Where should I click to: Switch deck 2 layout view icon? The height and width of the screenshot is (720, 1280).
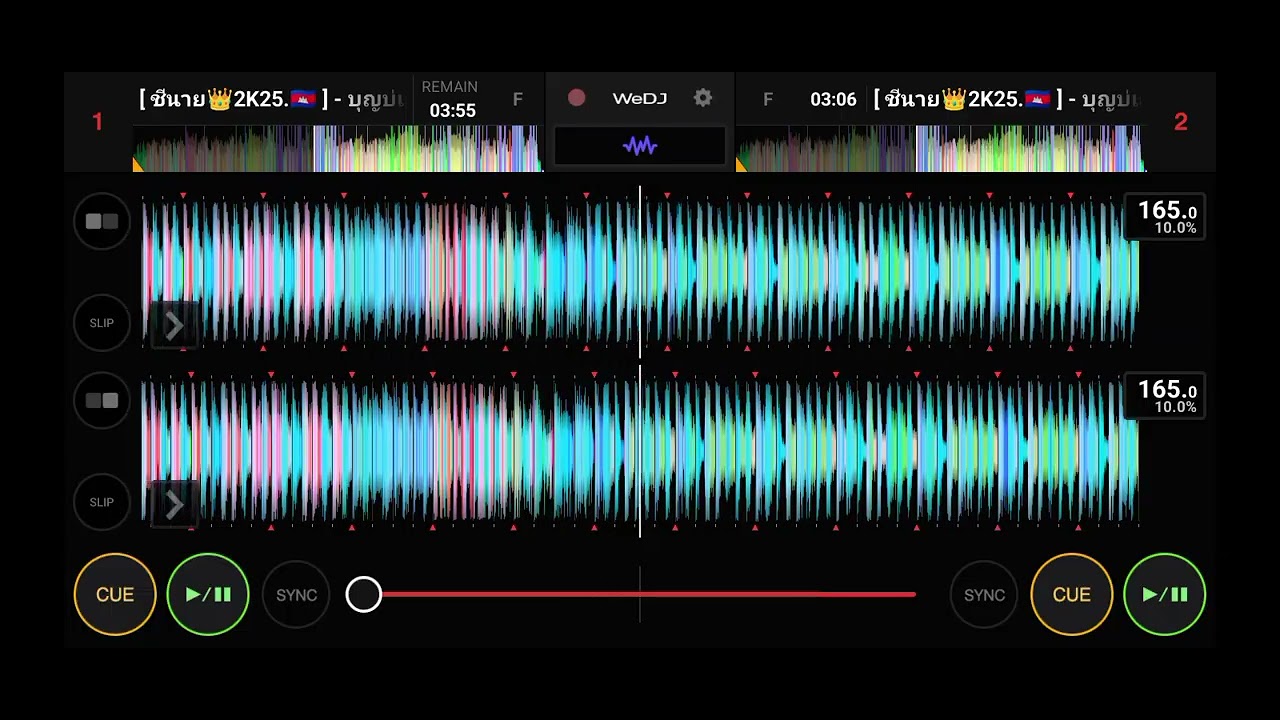[102, 400]
